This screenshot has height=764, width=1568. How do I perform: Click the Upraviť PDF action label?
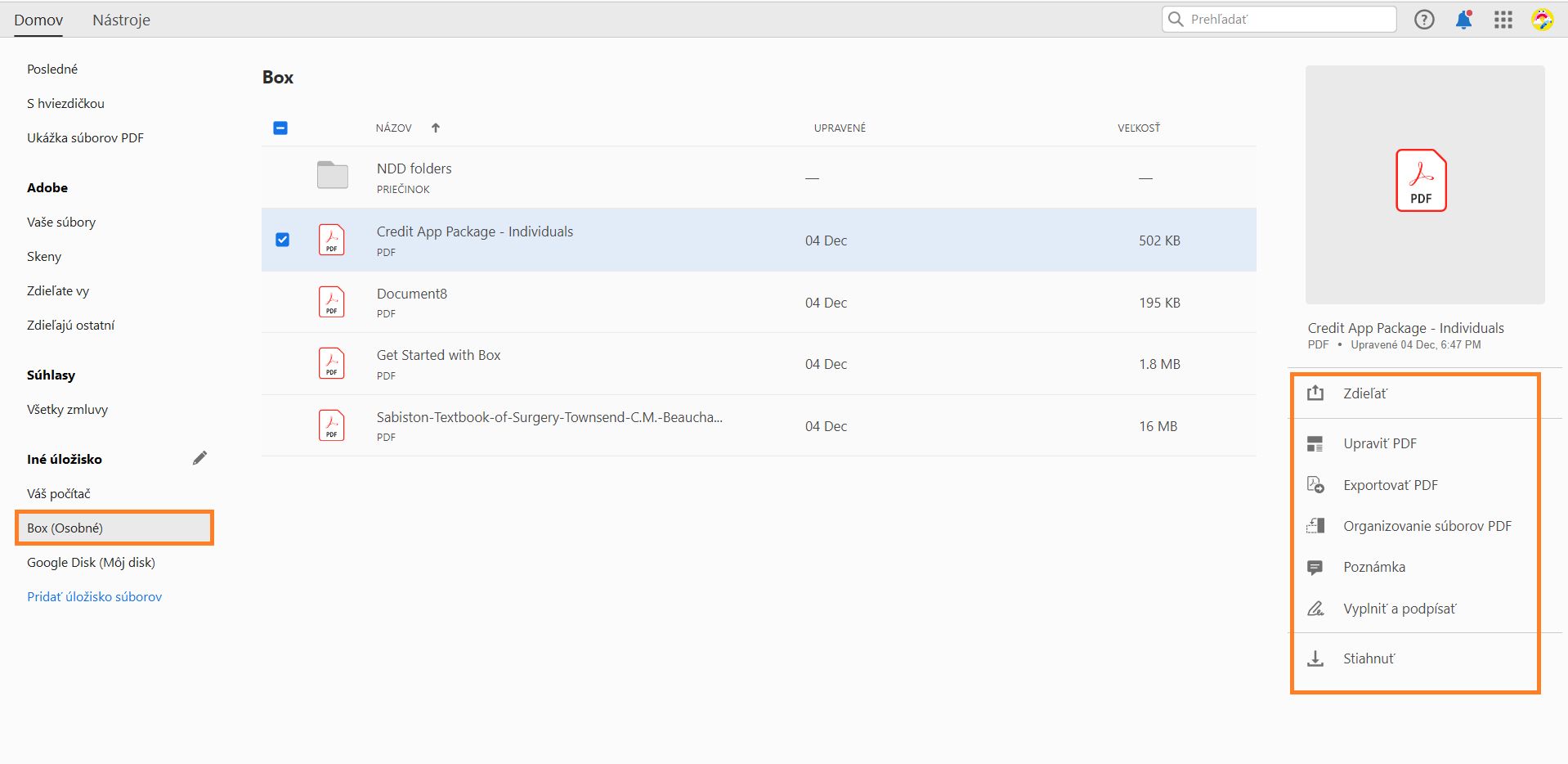1380,443
